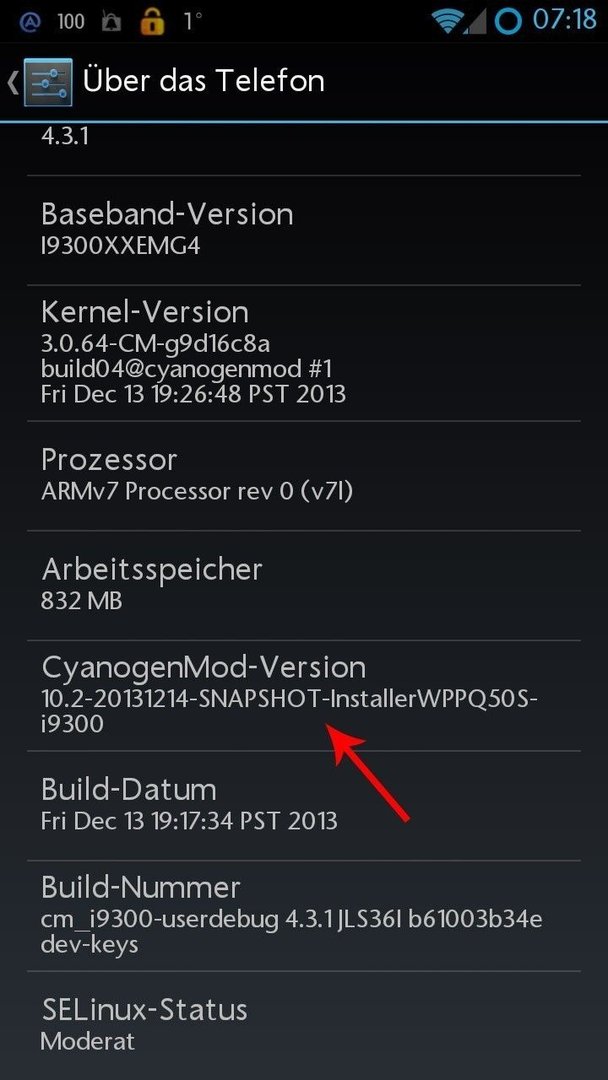Tap the mobile signal strength icon
The image size is (608, 1080).
pos(474,21)
